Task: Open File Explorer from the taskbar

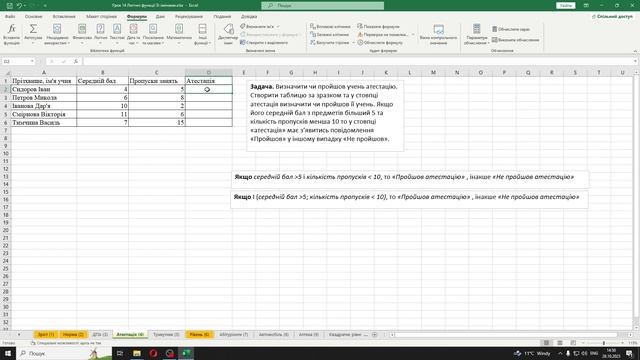Action: tap(137, 353)
